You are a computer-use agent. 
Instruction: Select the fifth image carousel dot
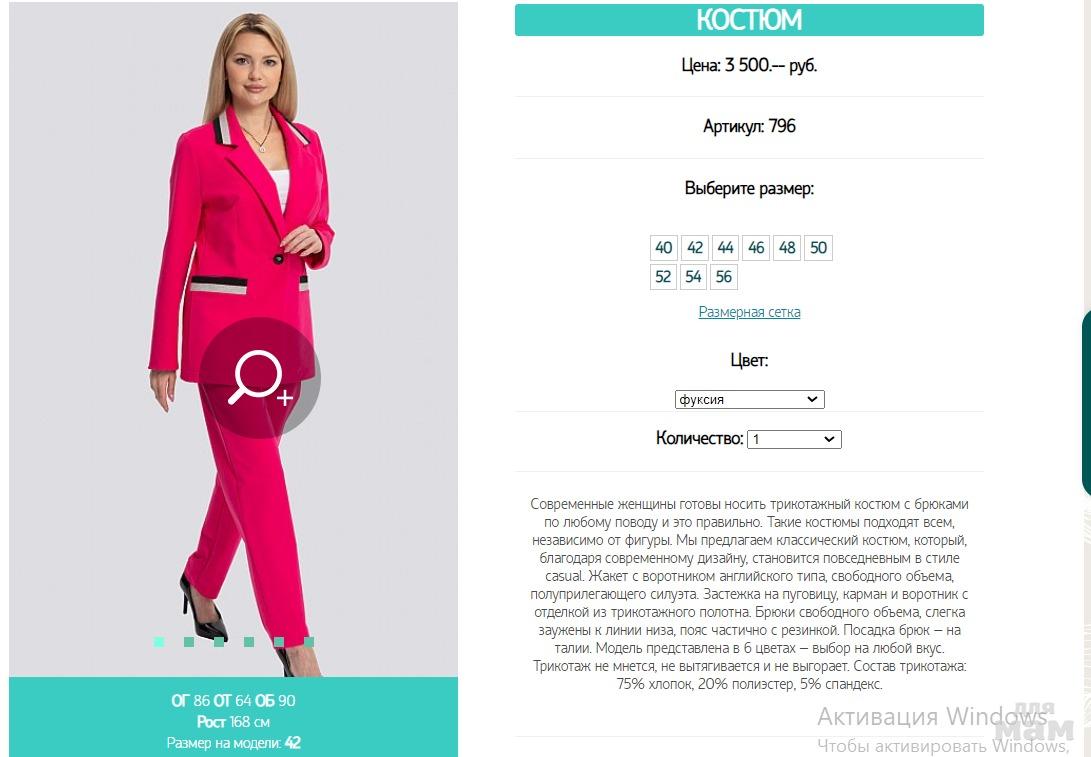[x=278, y=642]
